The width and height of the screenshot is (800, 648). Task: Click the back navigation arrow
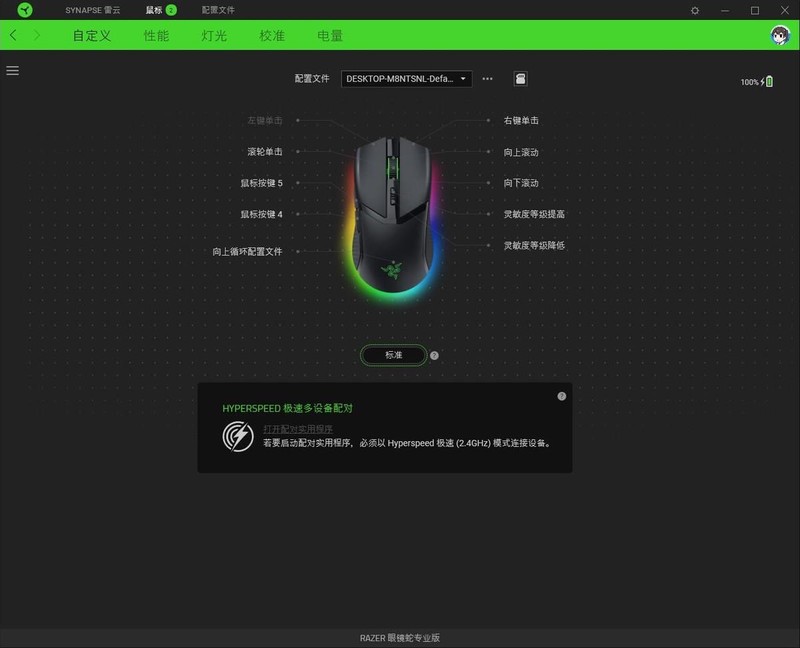[12, 34]
